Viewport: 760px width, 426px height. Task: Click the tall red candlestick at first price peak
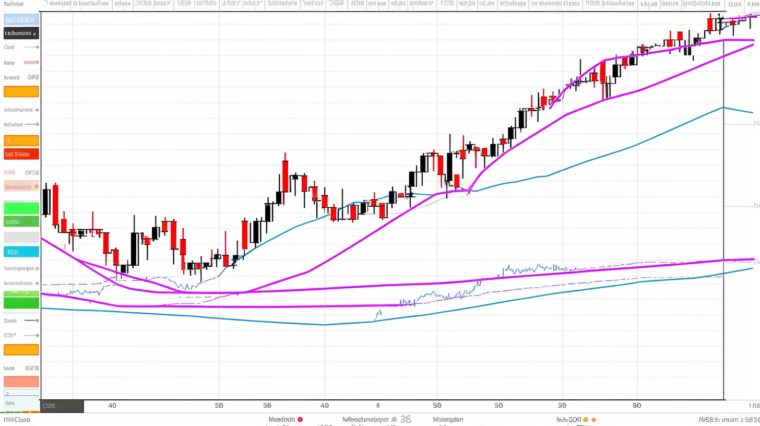click(x=285, y=176)
